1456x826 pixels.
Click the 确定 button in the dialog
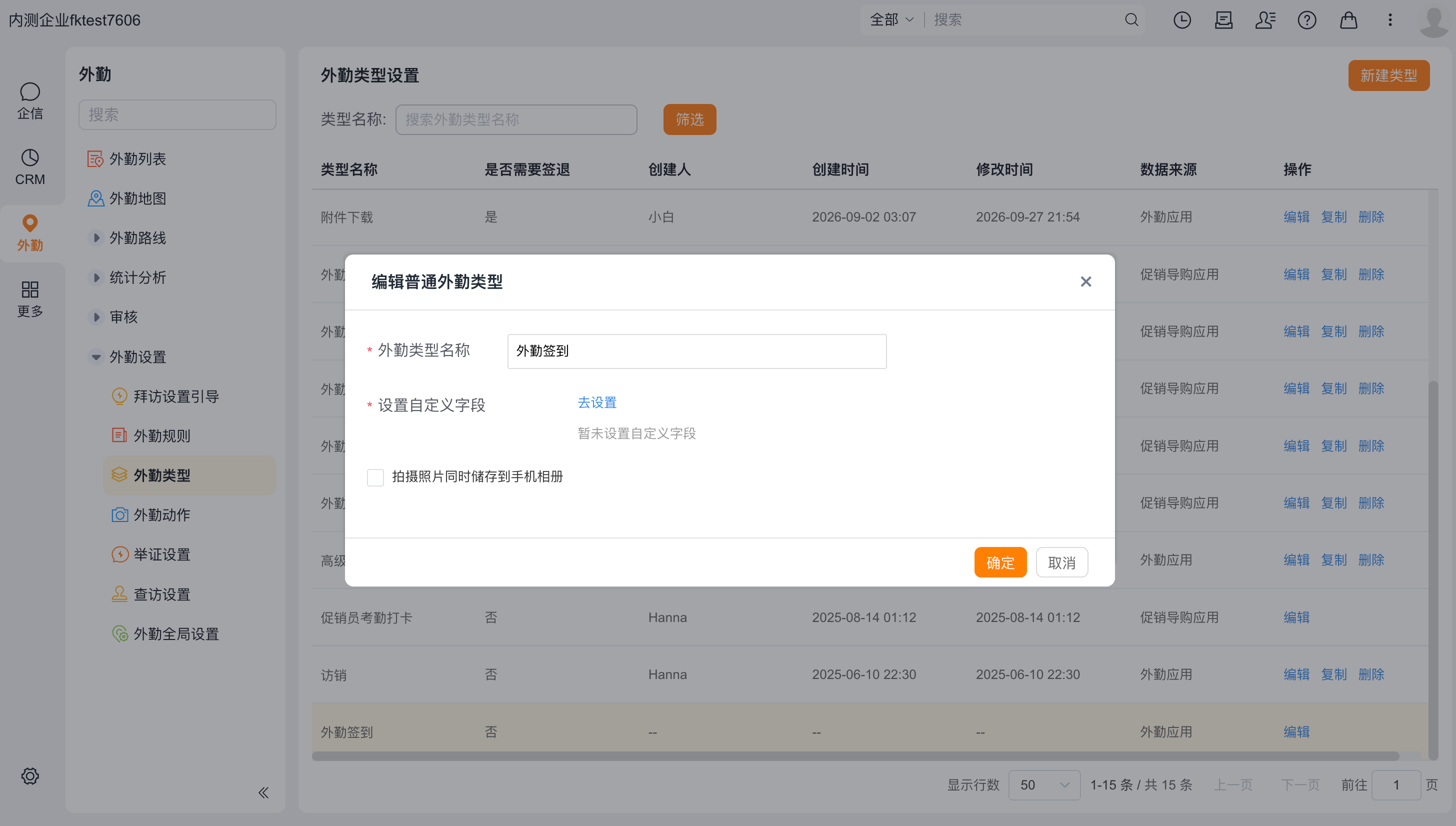coord(1000,562)
